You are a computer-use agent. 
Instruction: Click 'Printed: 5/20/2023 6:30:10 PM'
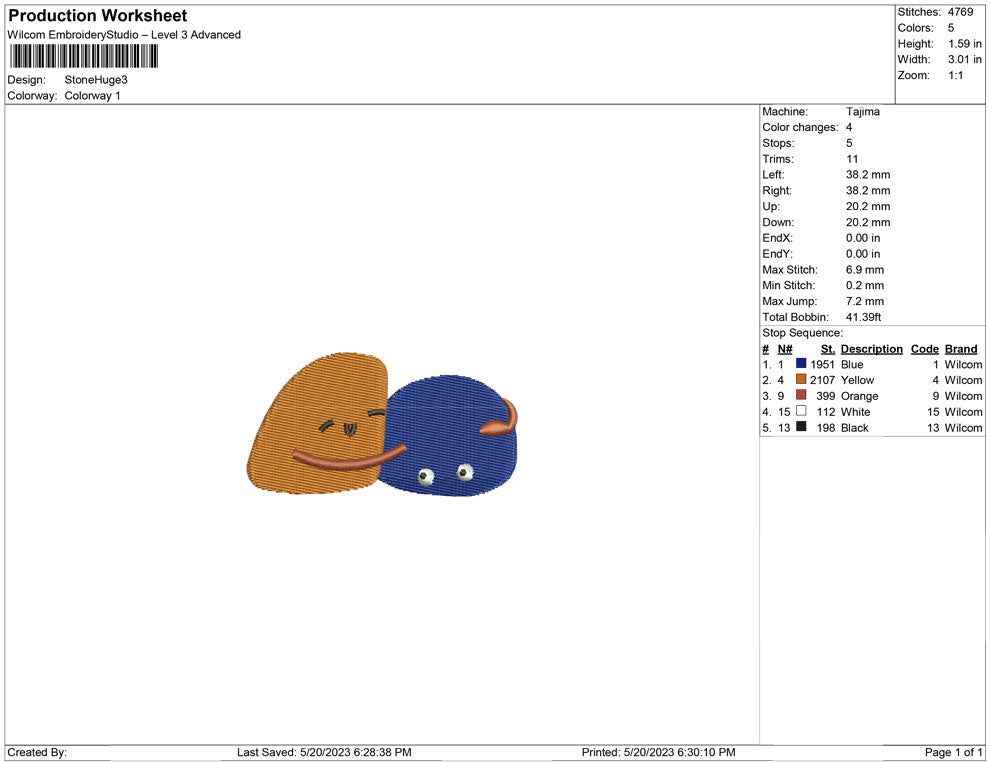point(659,752)
